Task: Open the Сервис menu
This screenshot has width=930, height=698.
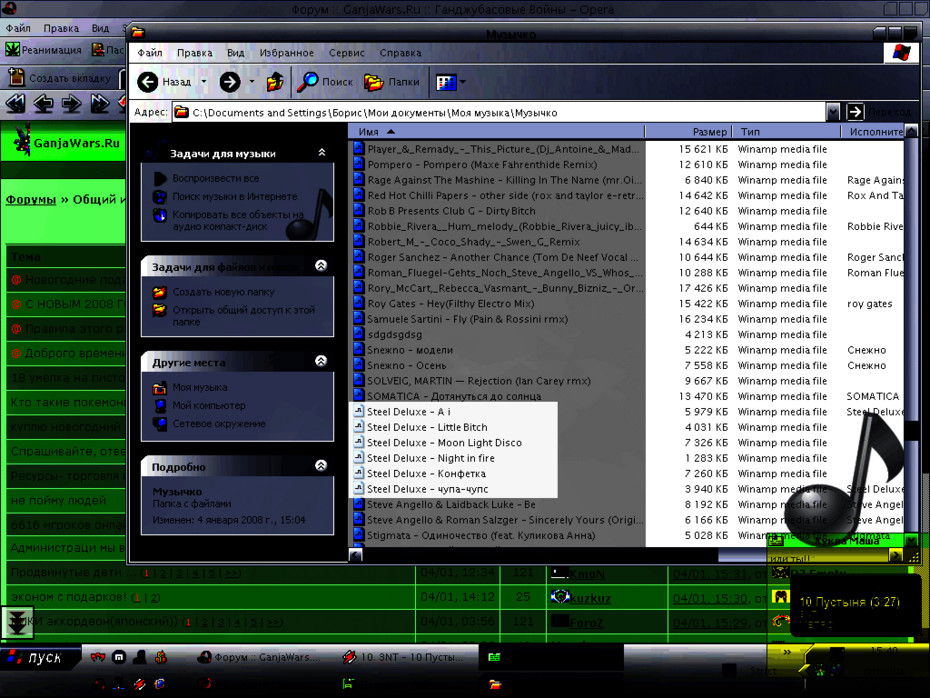Action: [x=346, y=53]
